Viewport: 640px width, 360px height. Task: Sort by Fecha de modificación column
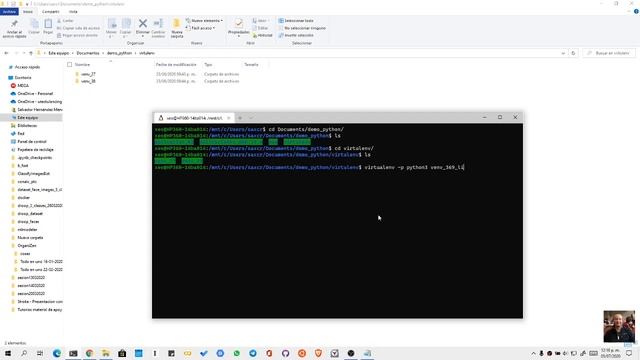coord(176,64)
